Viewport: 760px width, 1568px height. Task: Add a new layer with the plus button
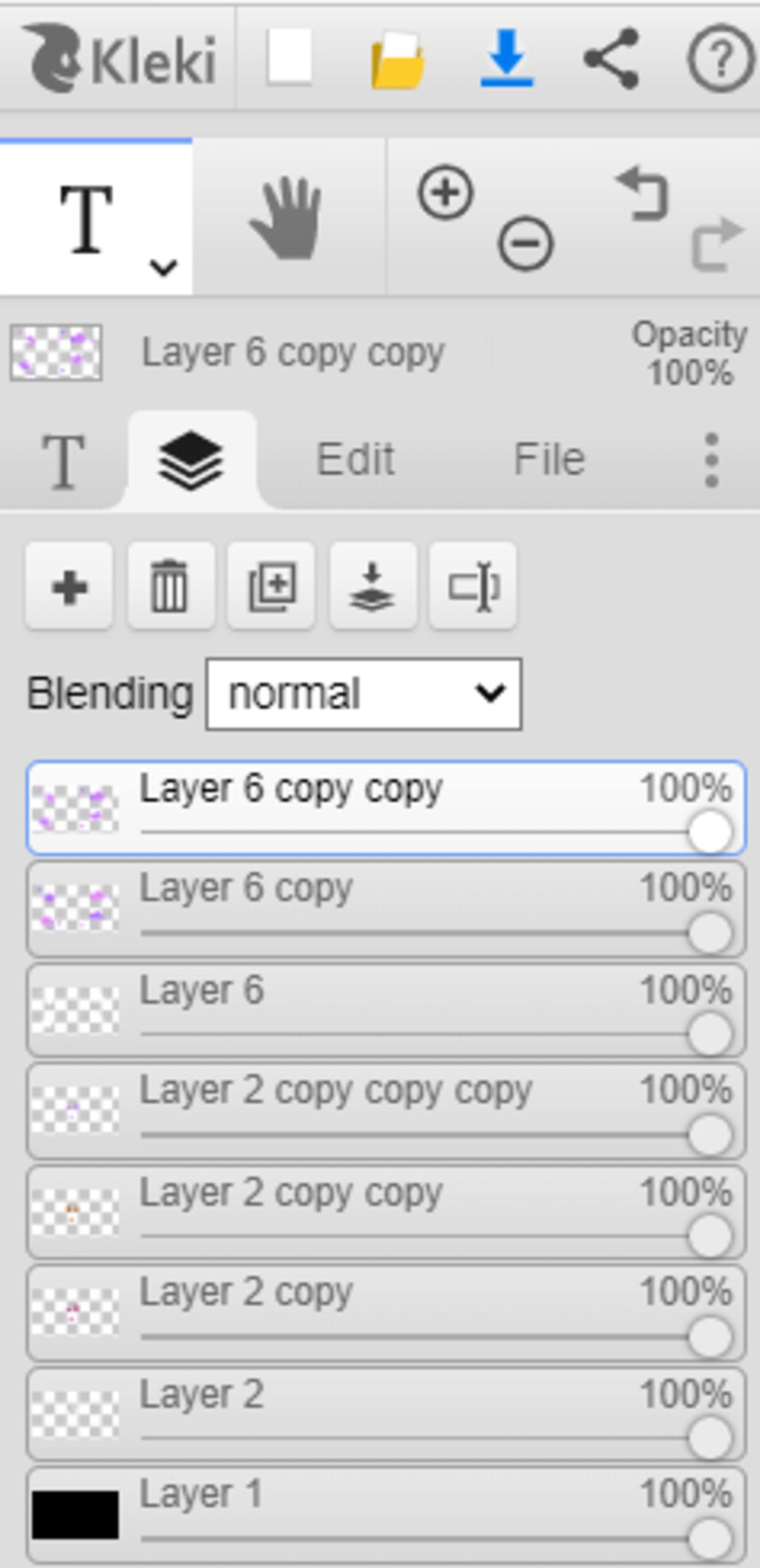click(x=69, y=587)
